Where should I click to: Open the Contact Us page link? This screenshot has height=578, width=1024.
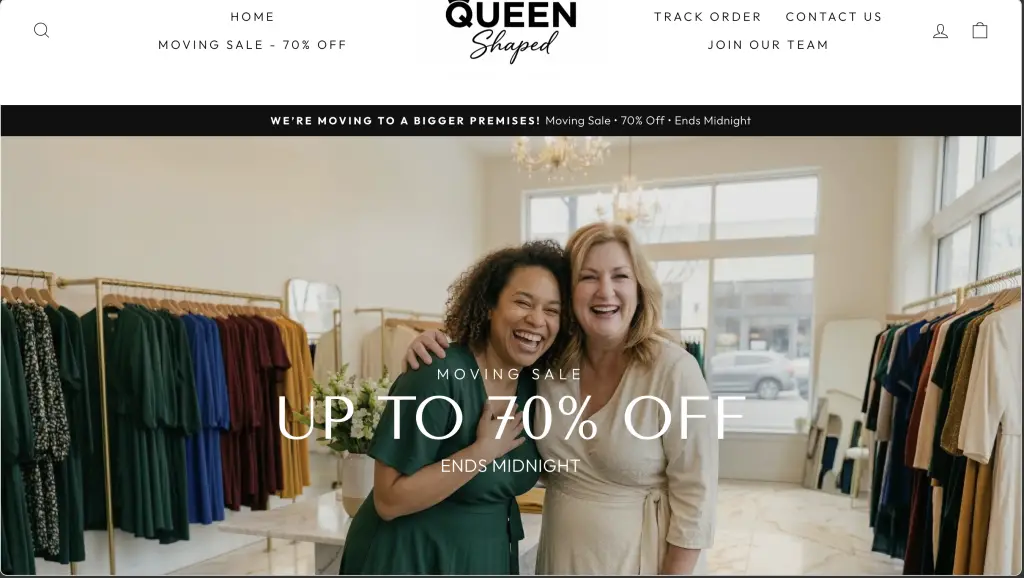(x=834, y=17)
